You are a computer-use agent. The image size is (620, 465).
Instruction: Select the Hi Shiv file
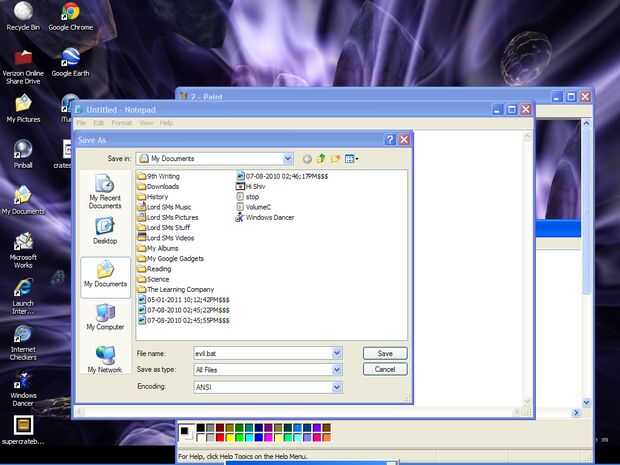[251, 186]
